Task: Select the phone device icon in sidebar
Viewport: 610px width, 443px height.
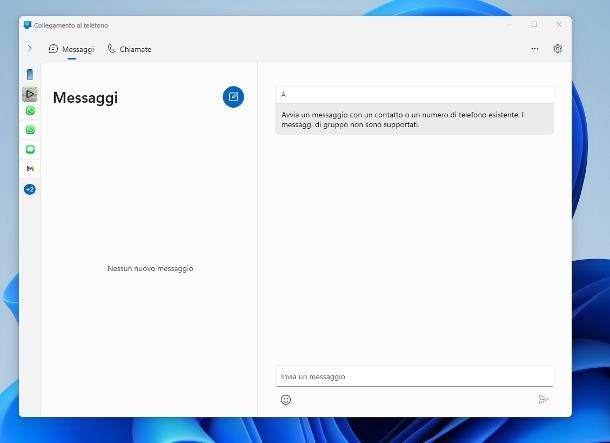Action: tap(30, 74)
